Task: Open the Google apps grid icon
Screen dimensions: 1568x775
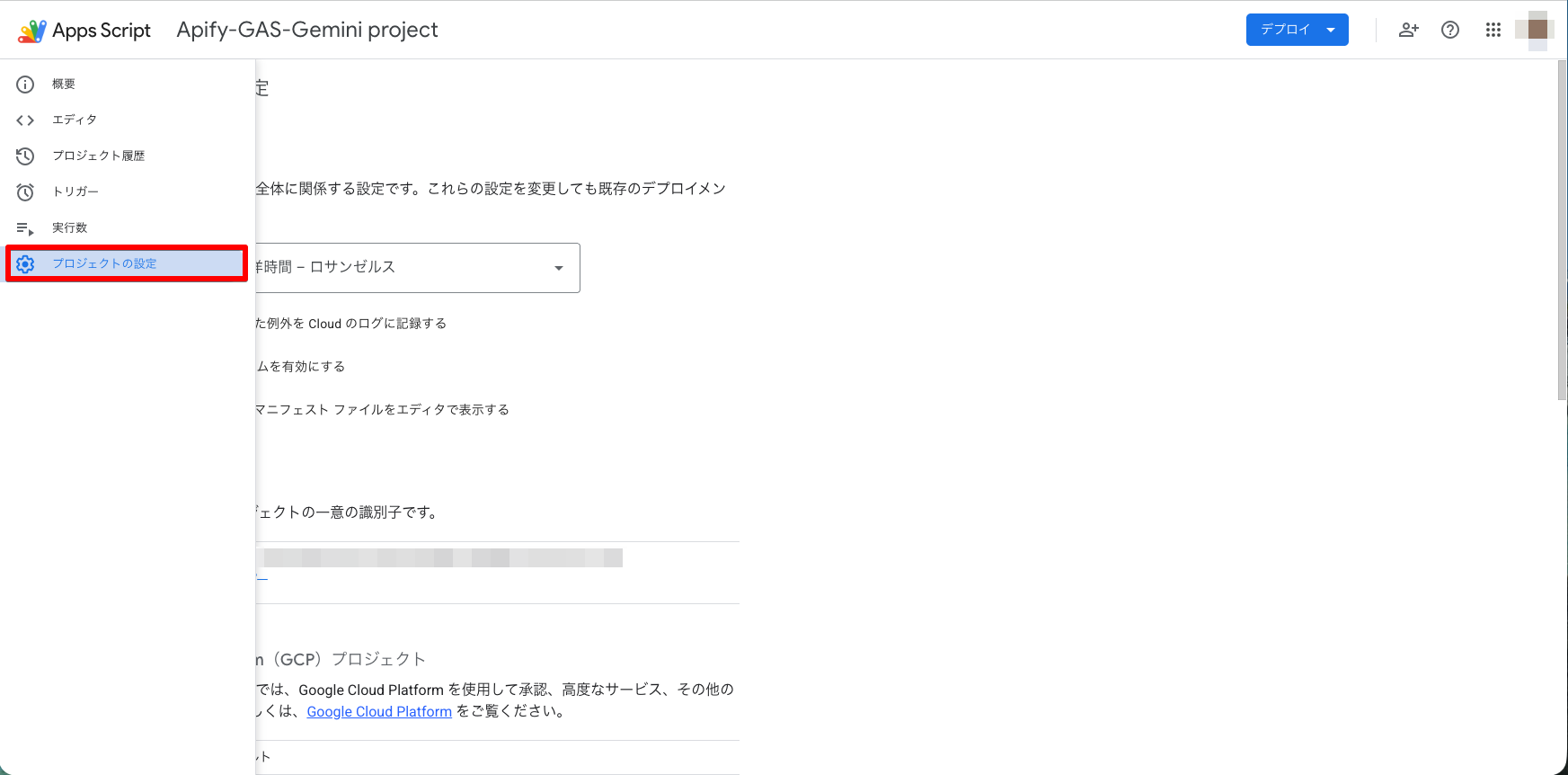Action: click(1493, 30)
